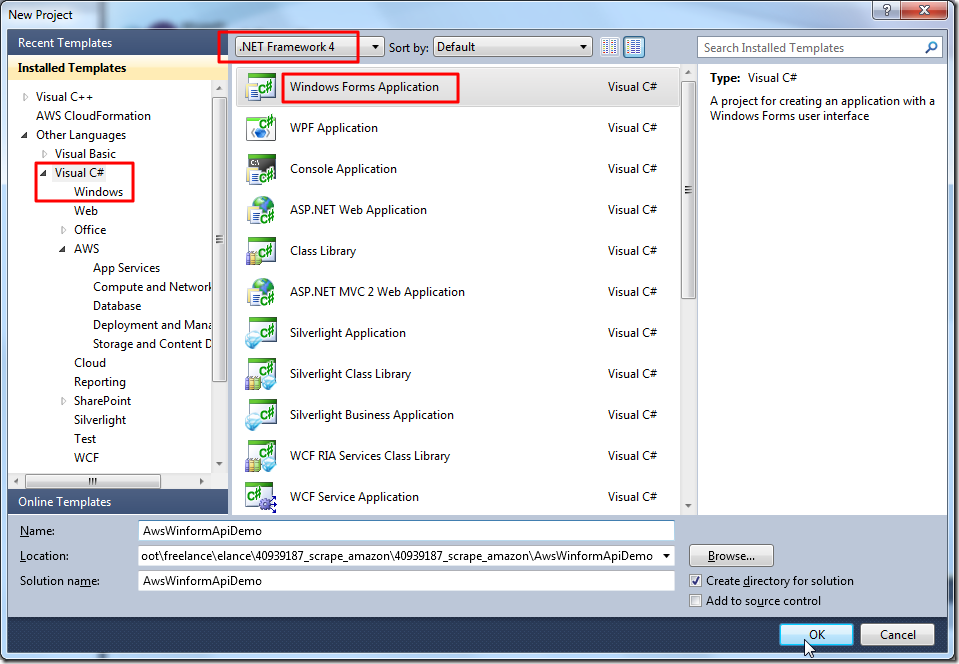Select the Cloud tree item

tap(90, 363)
